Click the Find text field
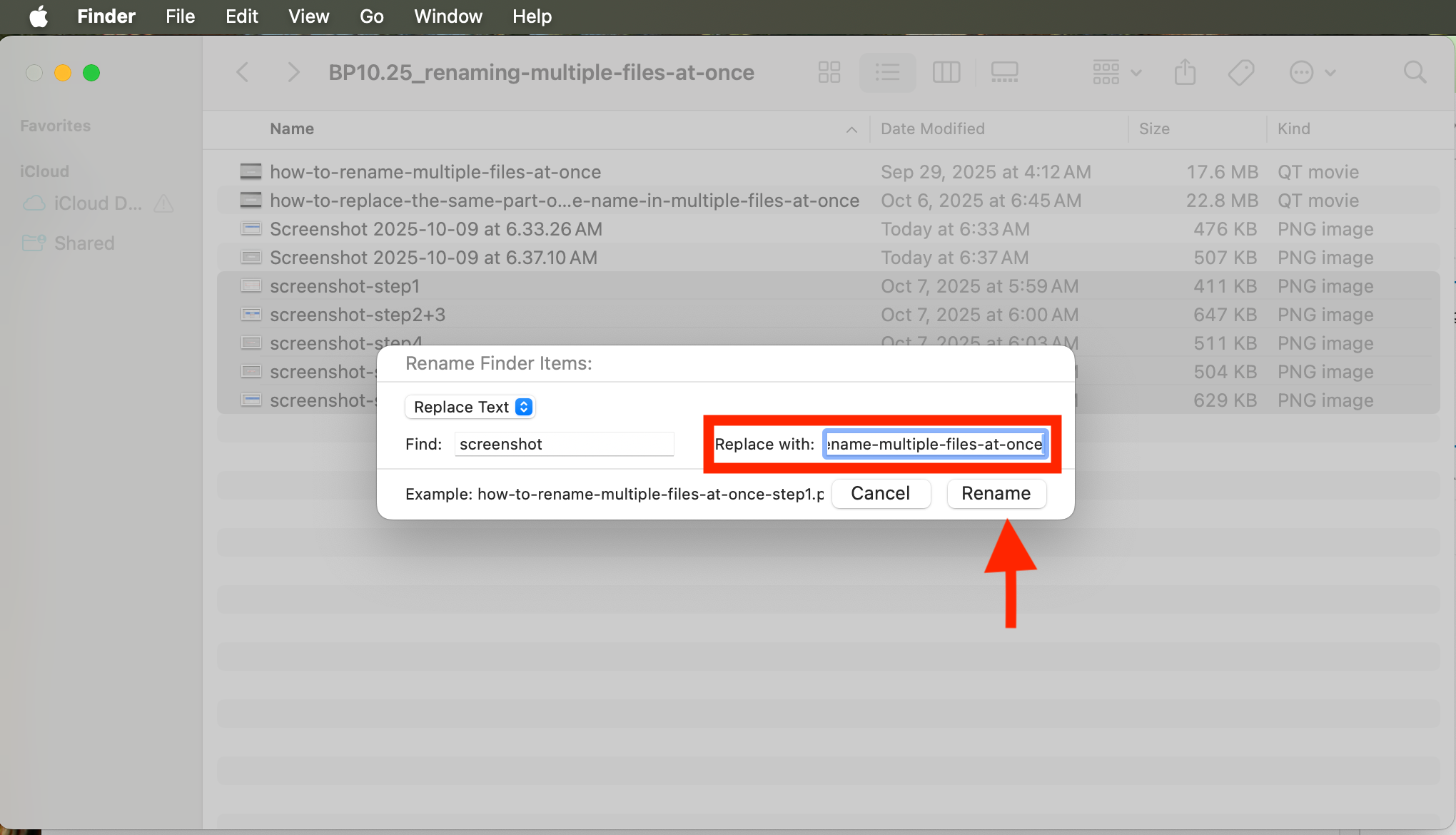The image size is (1456, 835). 564,444
